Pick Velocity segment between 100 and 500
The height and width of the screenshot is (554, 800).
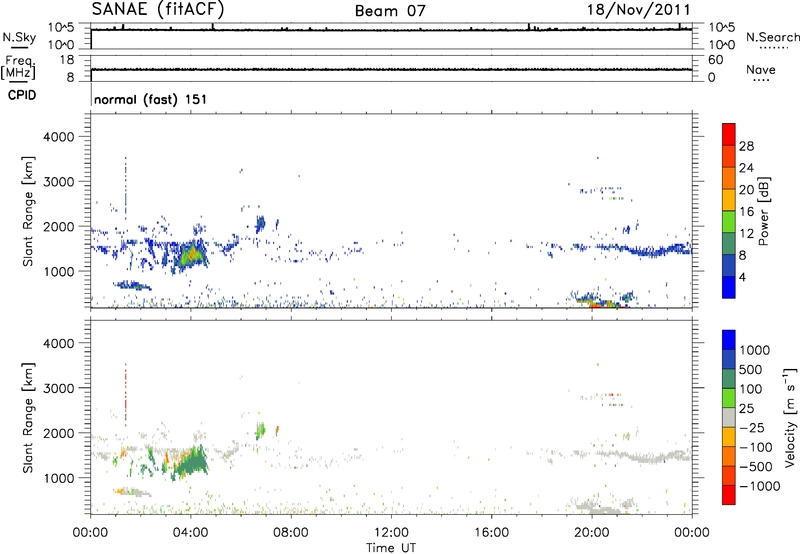pos(729,379)
